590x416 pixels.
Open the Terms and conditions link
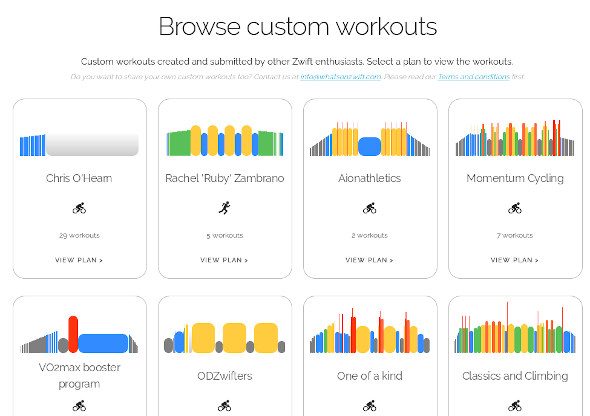point(474,77)
